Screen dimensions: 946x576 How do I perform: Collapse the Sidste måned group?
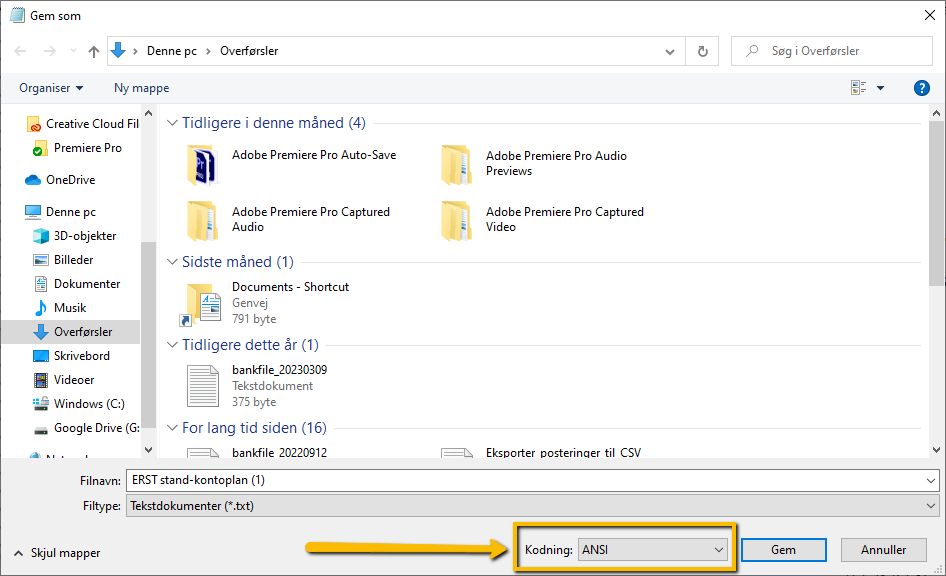(173, 262)
